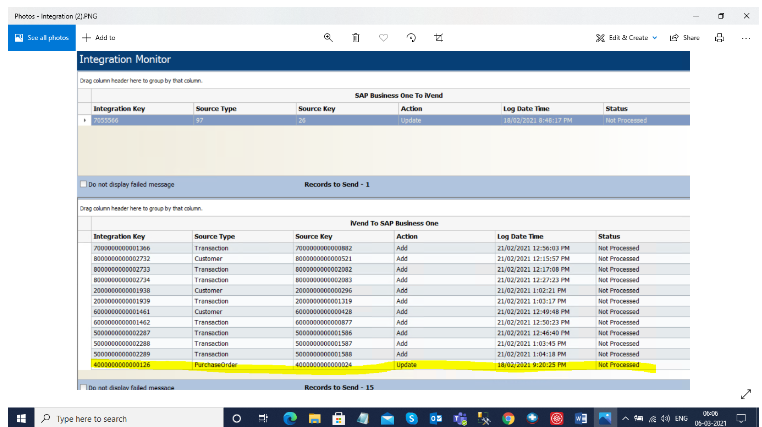762x427 pixels.
Task: Click the Add to button
Action: coord(99,38)
